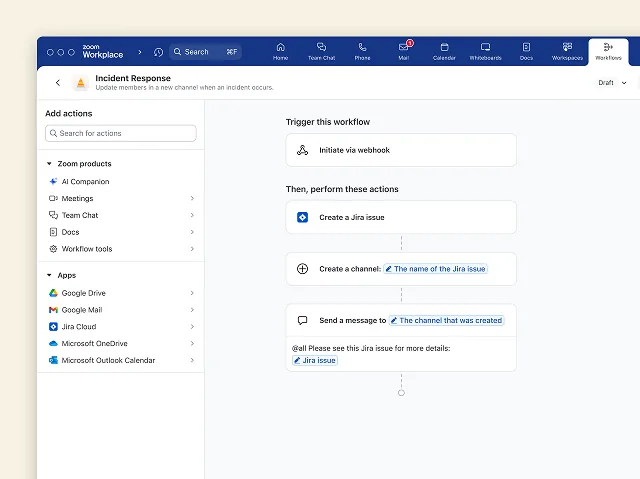The height and width of the screenshot is (479, 640).
Task: Go back using the left arrow
Action: pos(57,83)
